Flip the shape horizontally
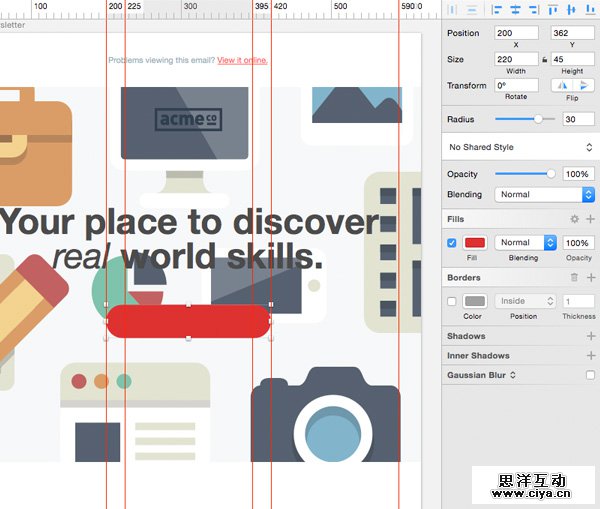The width and height of the screenshot is (600, 509). (x=560, y=86)
